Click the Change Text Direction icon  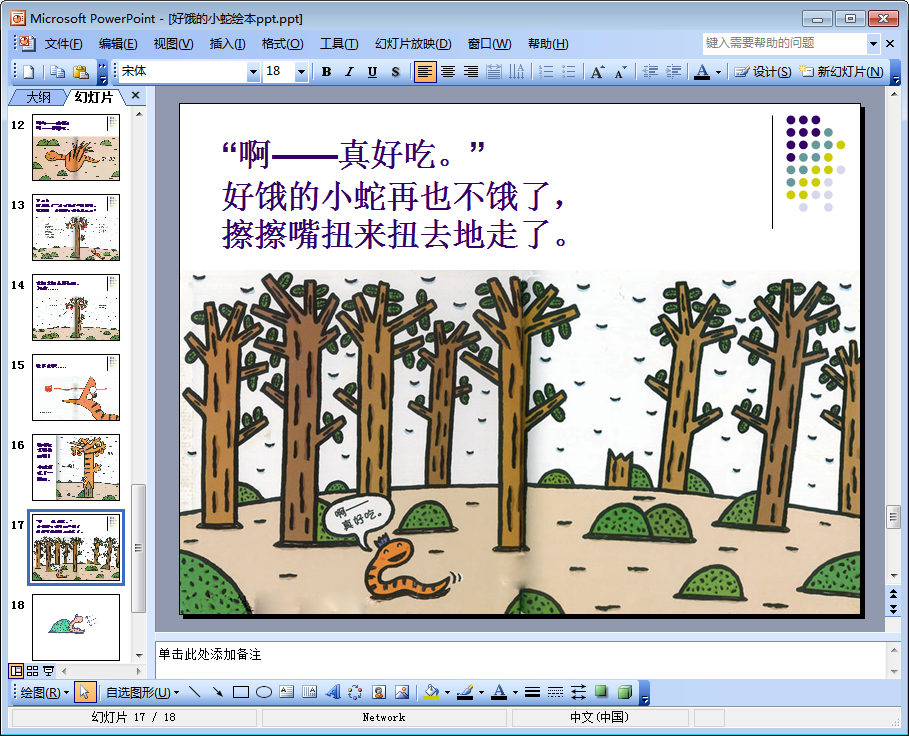tap(516, 72)
